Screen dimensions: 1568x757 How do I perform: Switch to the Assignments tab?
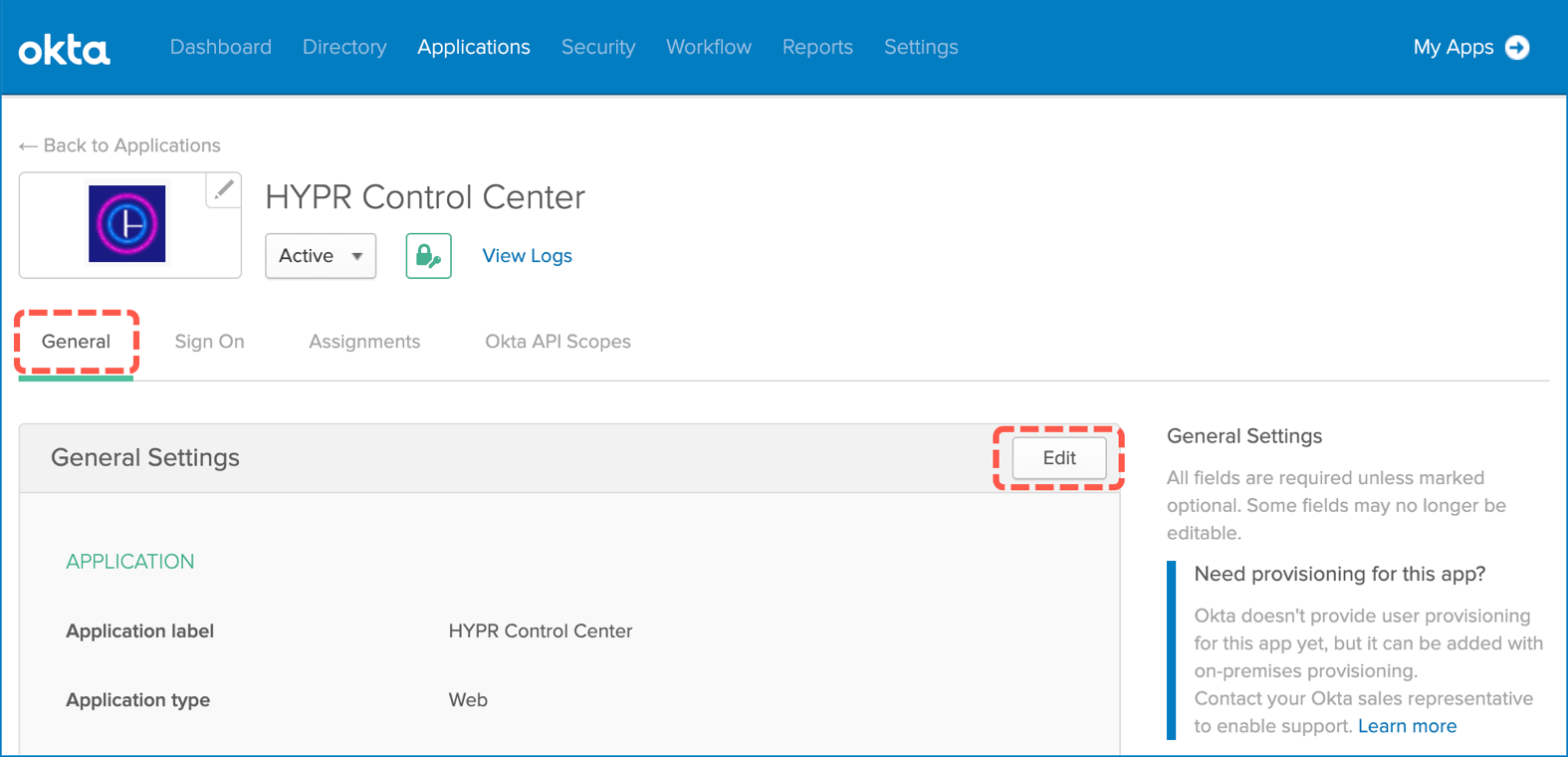click(x=364, y=342)
